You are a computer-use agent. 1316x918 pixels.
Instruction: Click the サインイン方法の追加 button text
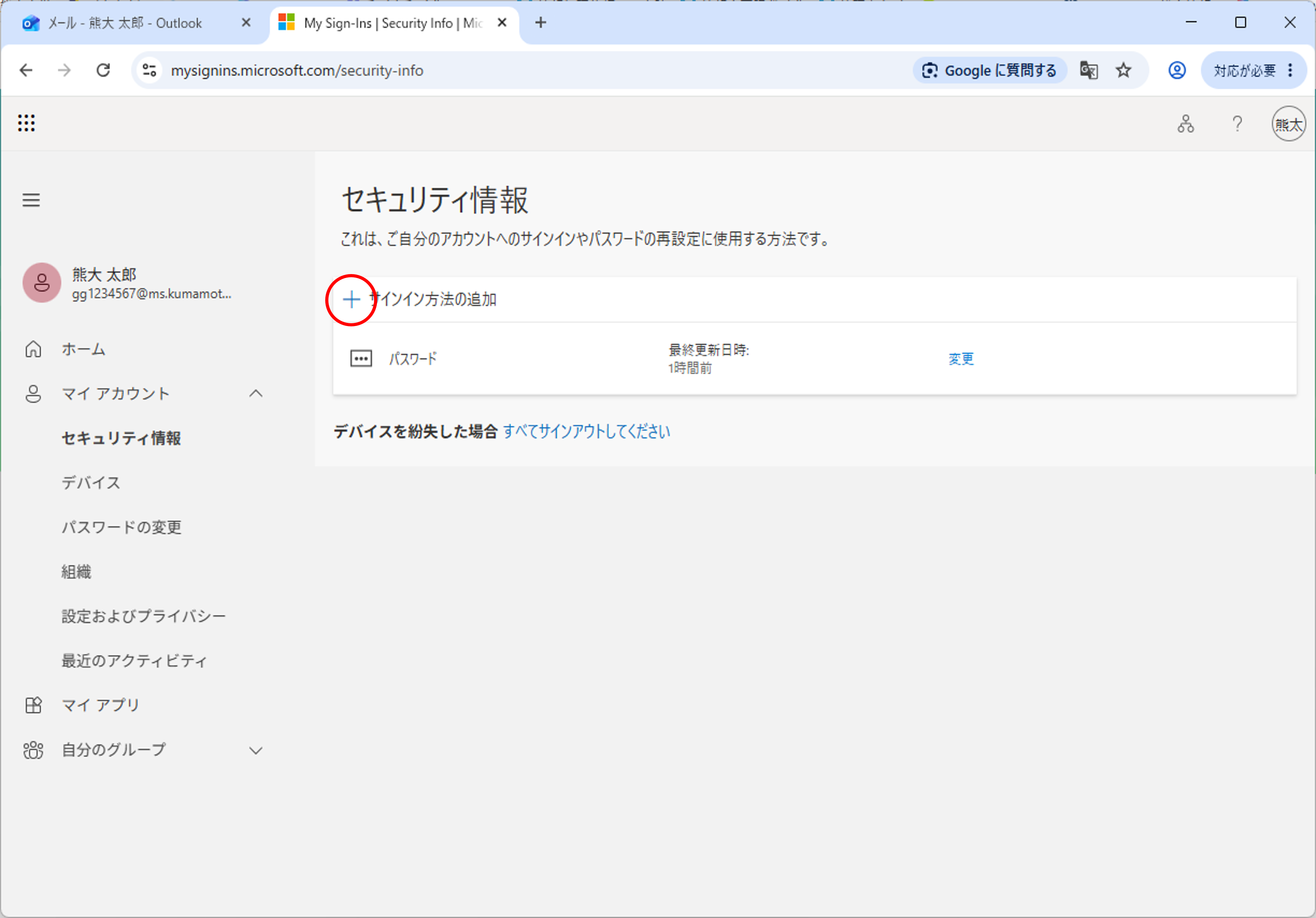pos(433,299)
